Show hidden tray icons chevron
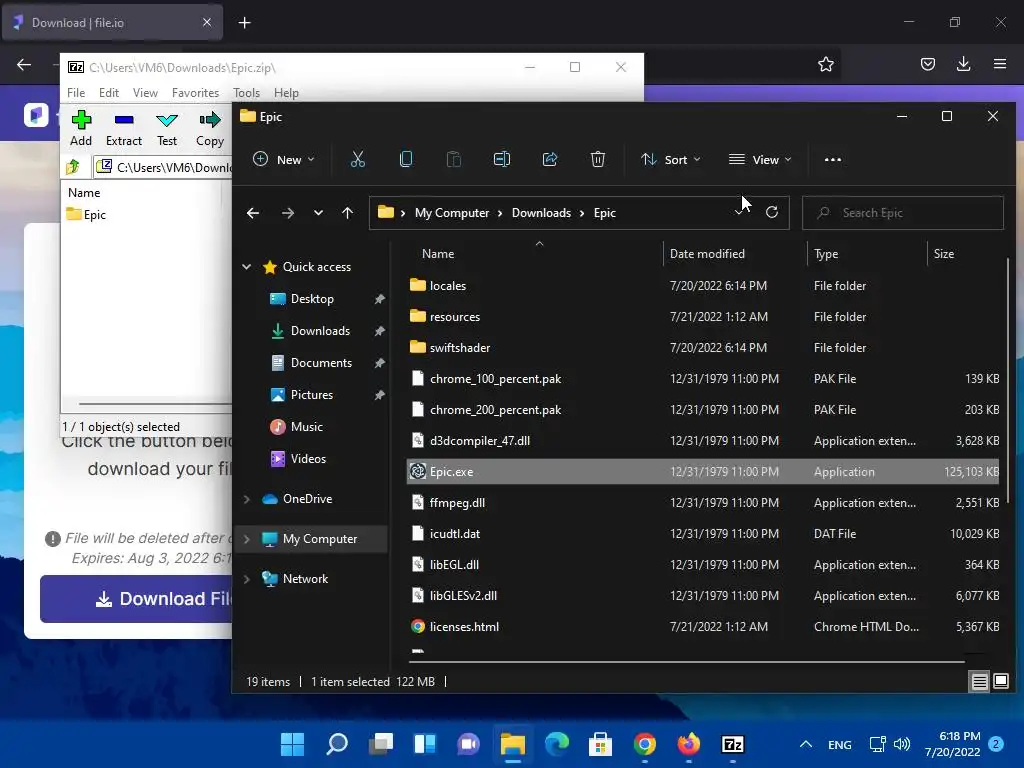The image size is (1024, 768). (806, 744)
